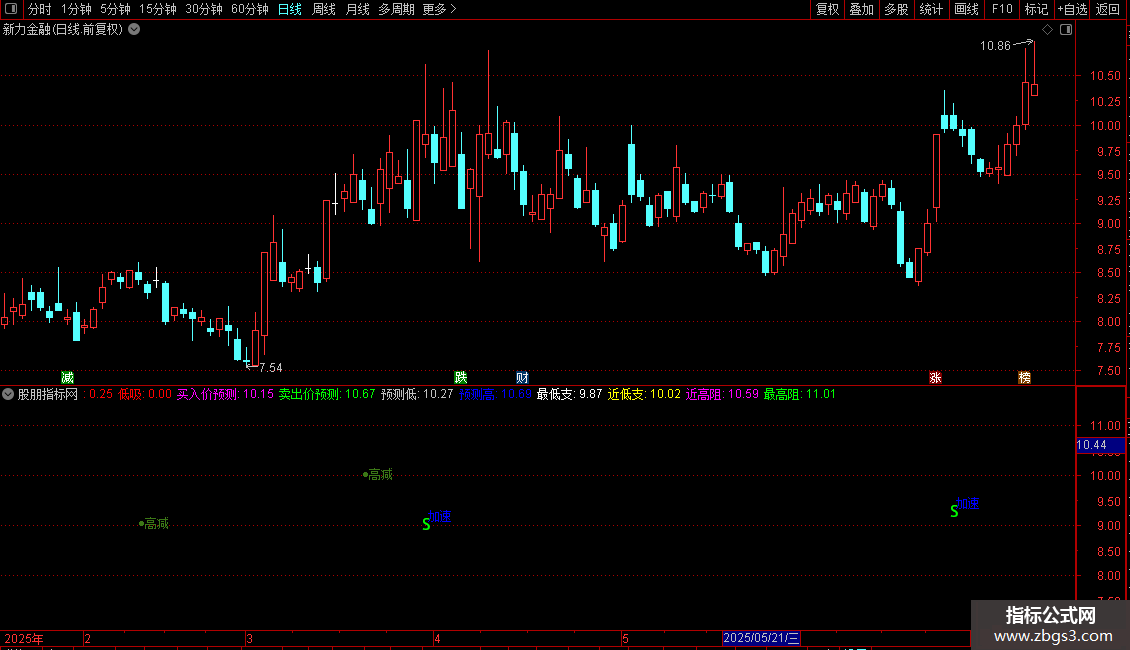Click the 榜 marker icon
The height and width of the screenshot is (650, 1130).
click(x=1025, y=378)
